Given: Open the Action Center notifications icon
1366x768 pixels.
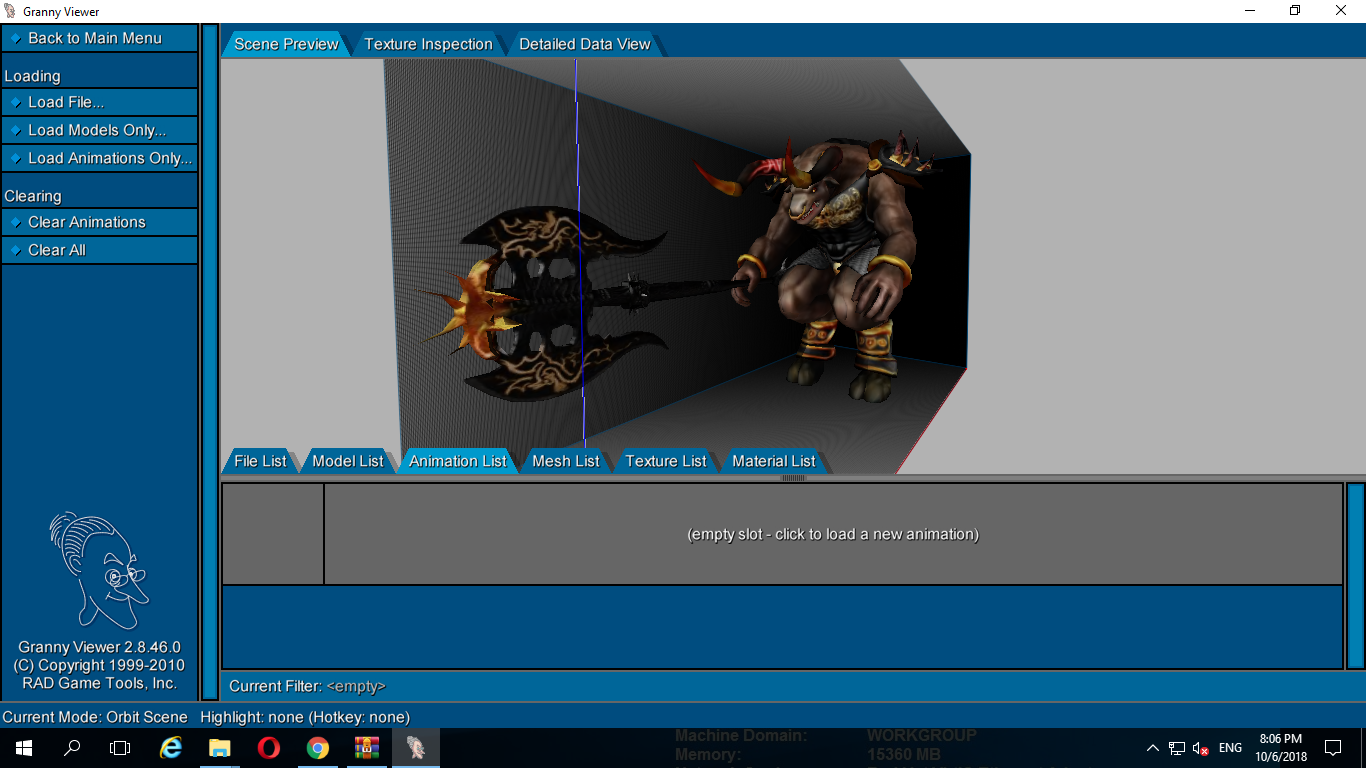Looking at the screenshot, I should click(x=1332, y=747).
